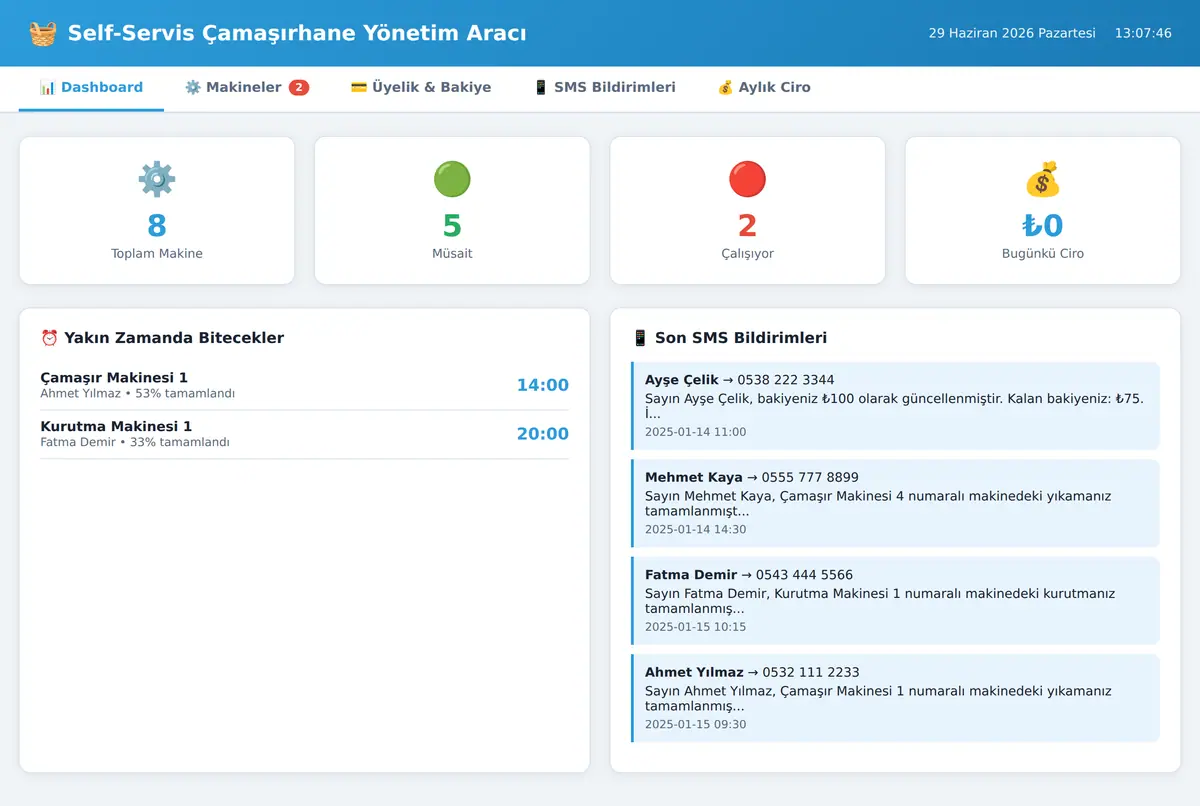Viewport: 1200px width, 806px height.
Task: Click the 20:00 remaining time
Action: click(543, 434)
